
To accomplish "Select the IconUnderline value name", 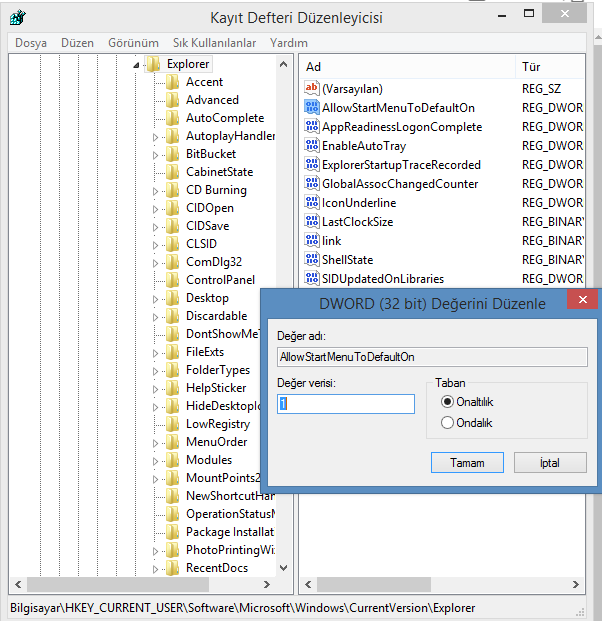I will pyautogui.click(x=359, y=203).
